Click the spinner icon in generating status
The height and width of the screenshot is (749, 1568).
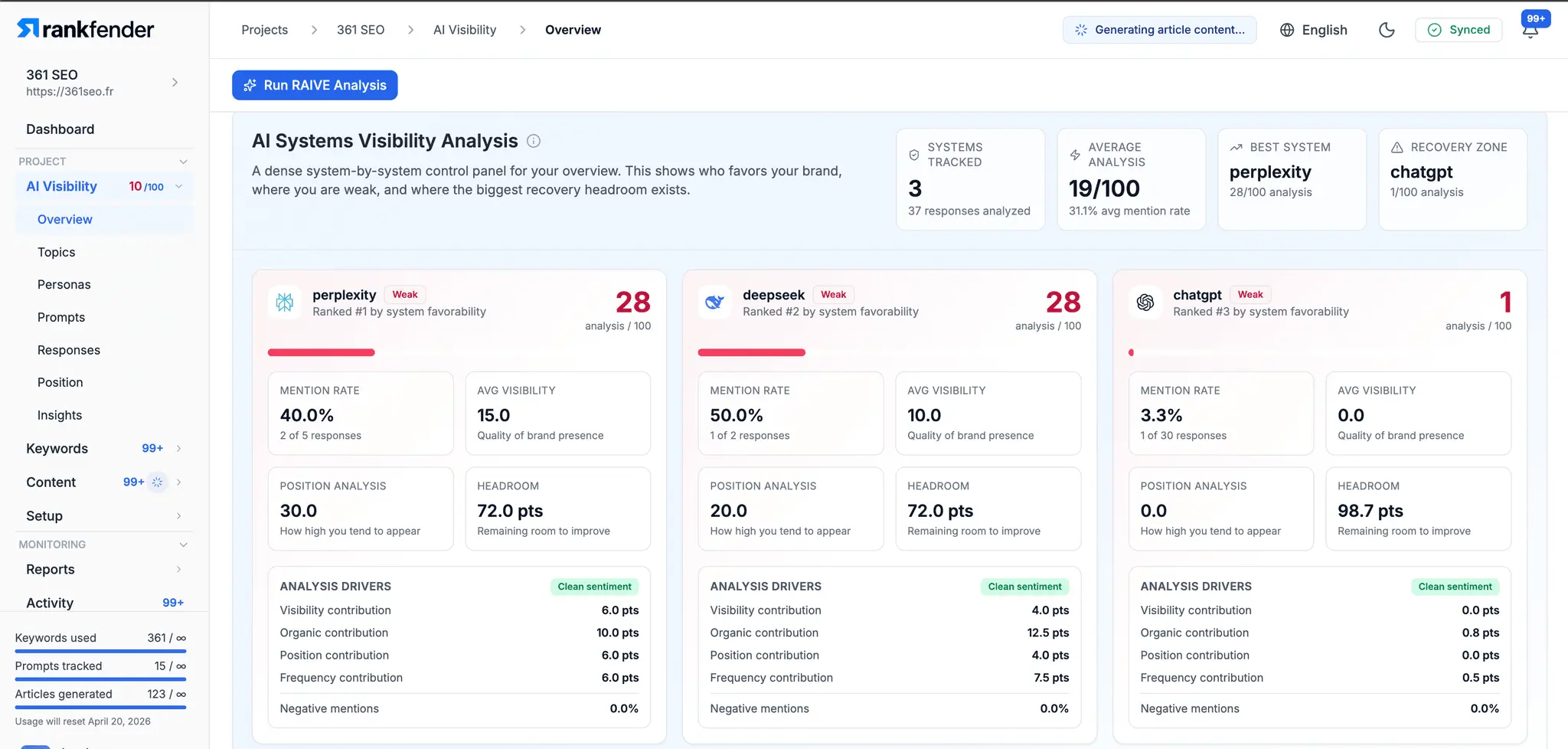point(1081,30)
